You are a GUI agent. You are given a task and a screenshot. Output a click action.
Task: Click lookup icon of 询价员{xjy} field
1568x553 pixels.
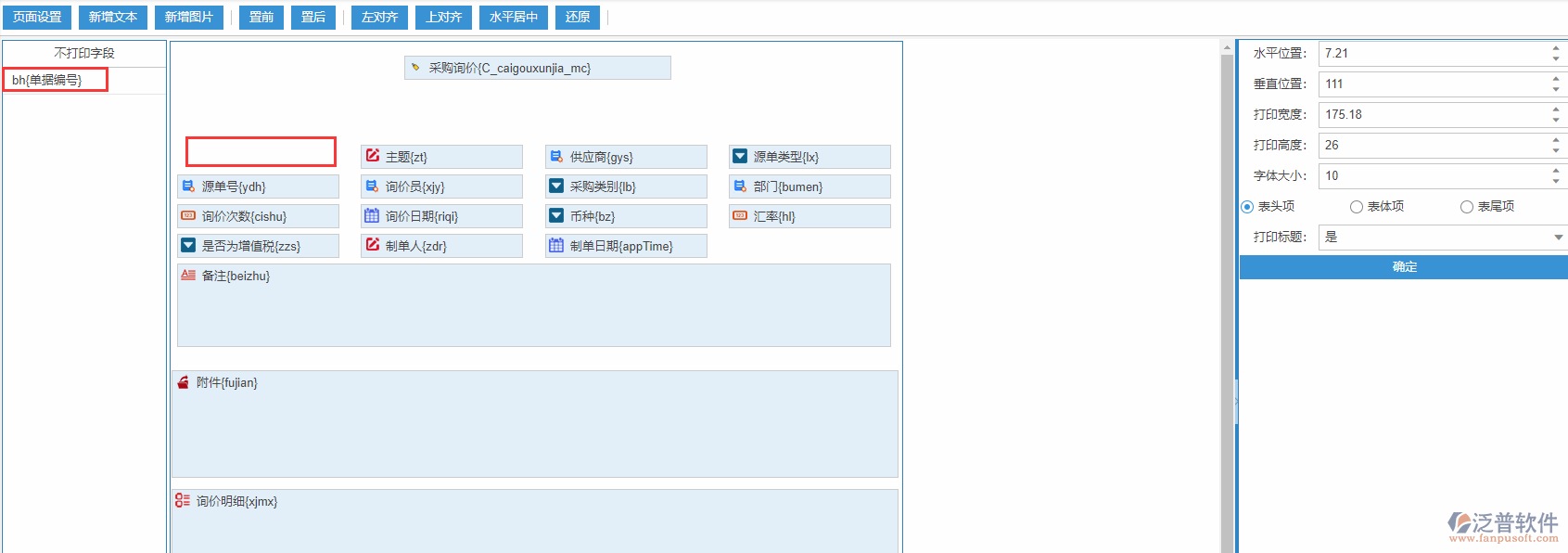[x=372, y=186]
